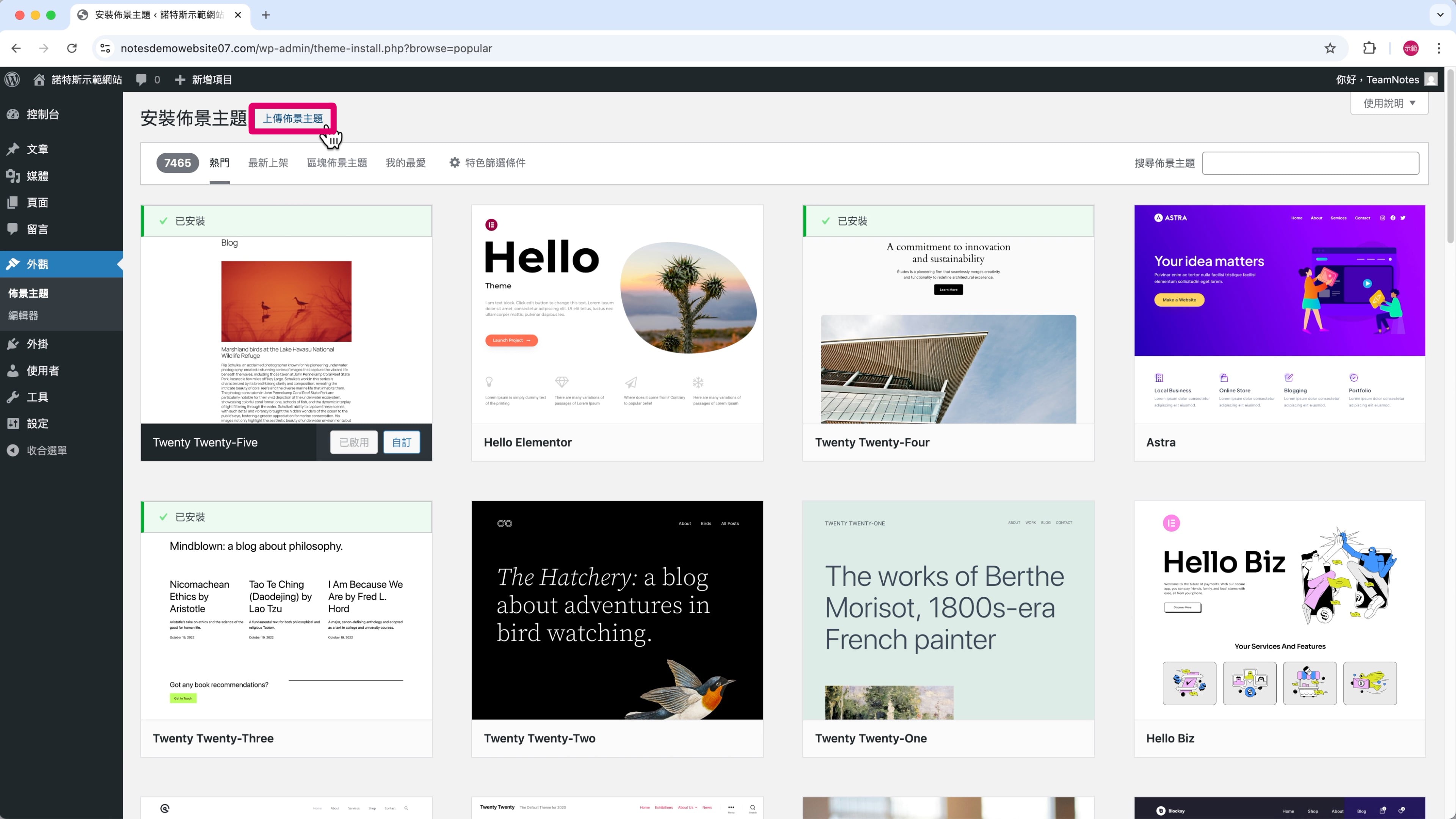The image size is (1456, 819).
Task: Open the WordPress logo menu
Action: [x=13, y=80]
